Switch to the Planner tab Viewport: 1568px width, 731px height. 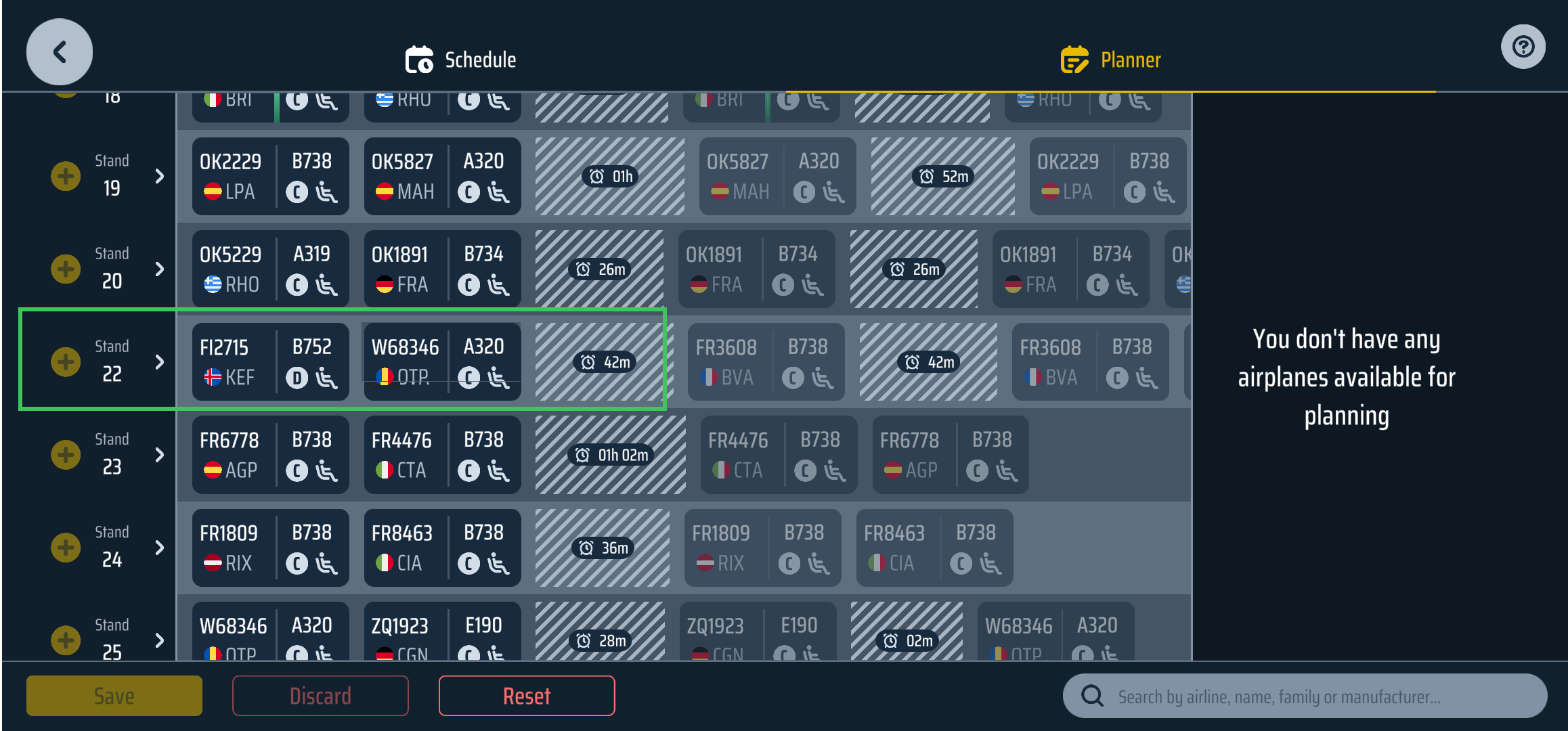pos(1111,60)
